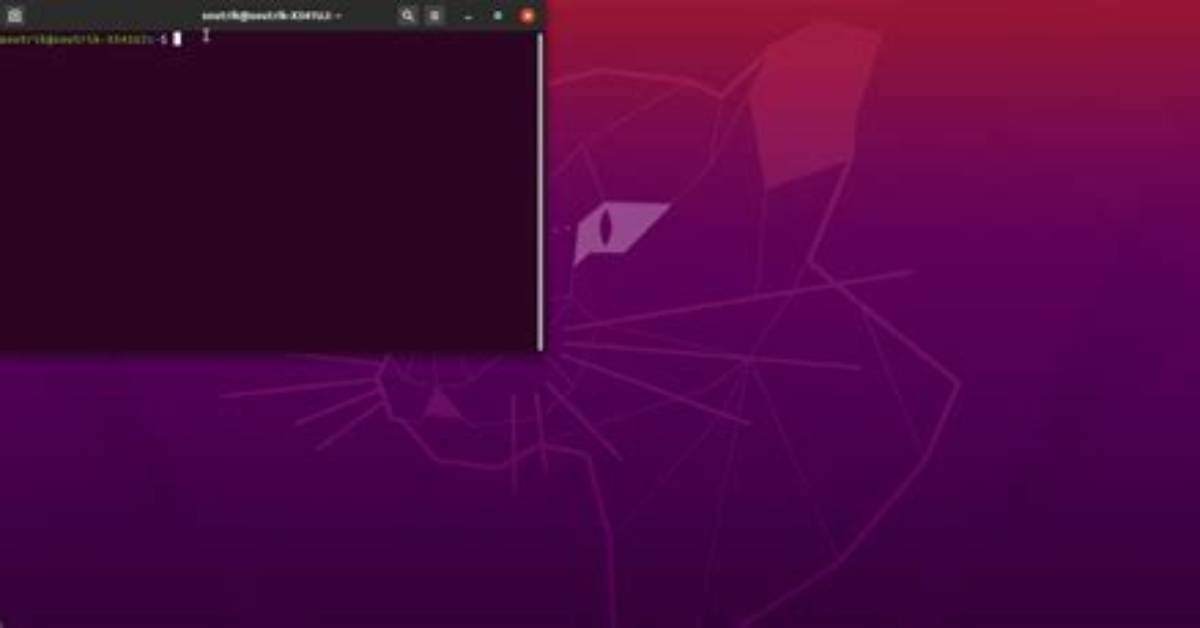Viewport: 1200px width, 628px height.
Task: Open a new terminal tab via title bar icon
Action: (x=14, y=15)
